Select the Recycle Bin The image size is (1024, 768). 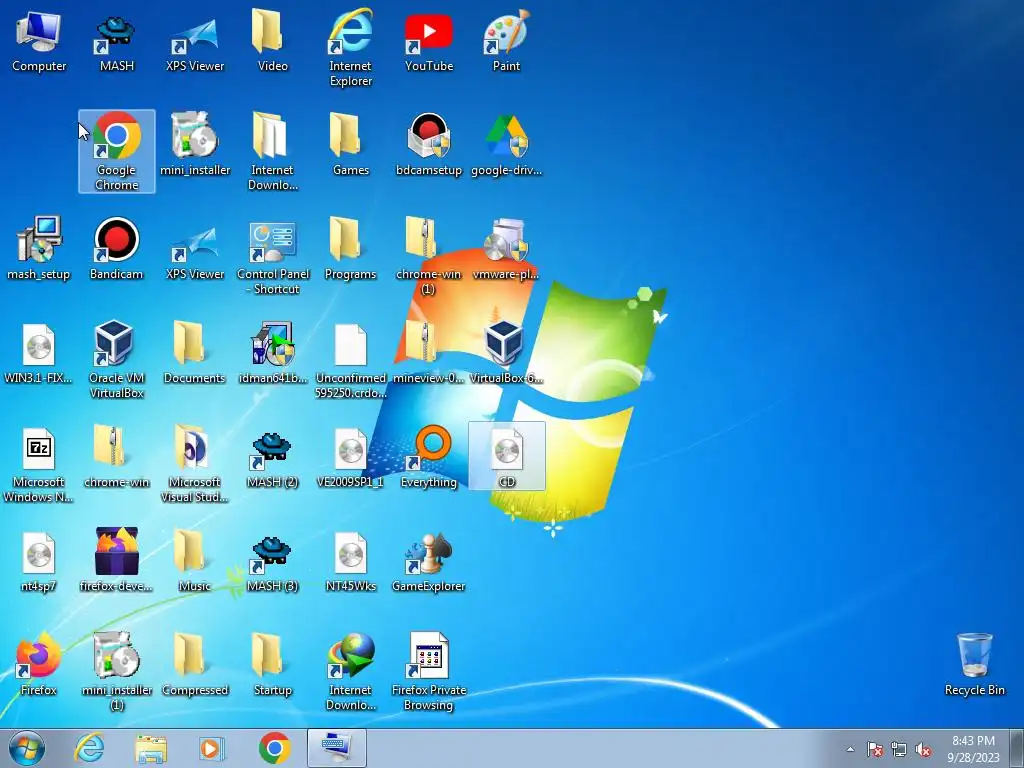(974, 665)
